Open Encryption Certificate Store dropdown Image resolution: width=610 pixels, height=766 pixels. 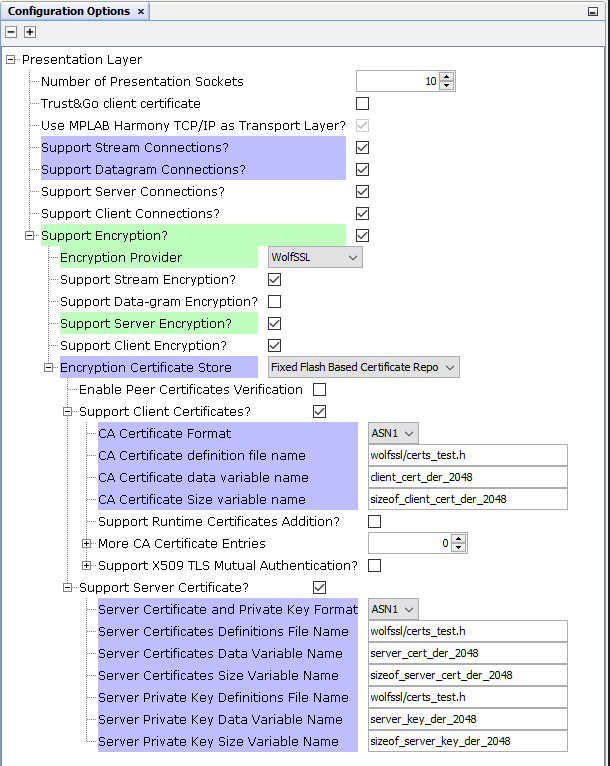pos(363,367)
